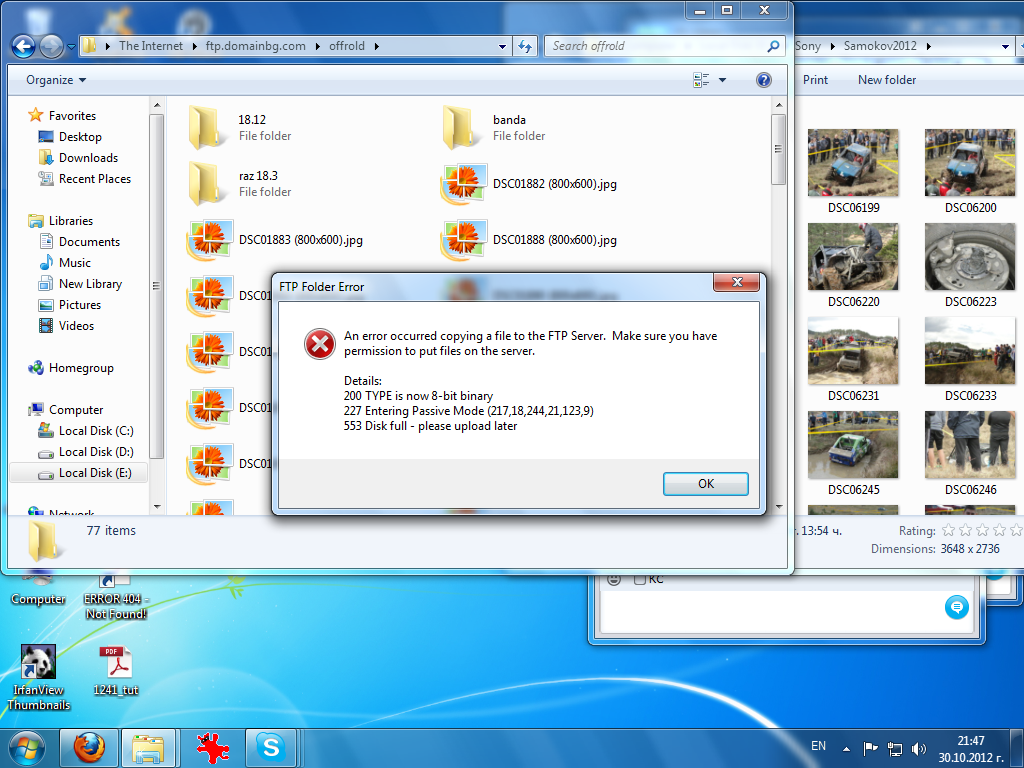The image size is (1024, 768).
Task: Select the DSC06220 thumbnail
Action: click(x=853, y=265)
